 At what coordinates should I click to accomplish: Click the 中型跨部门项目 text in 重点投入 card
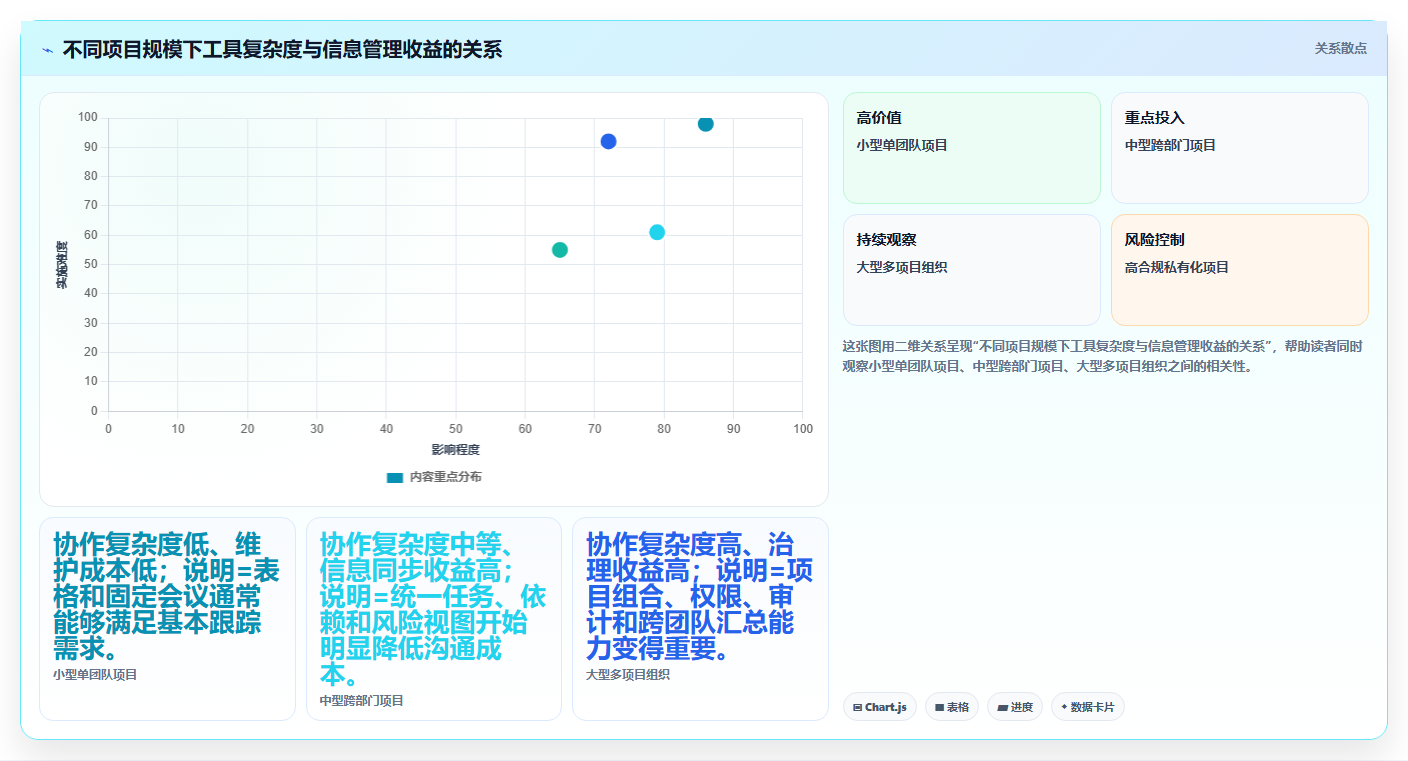(x=1170, y=145)
